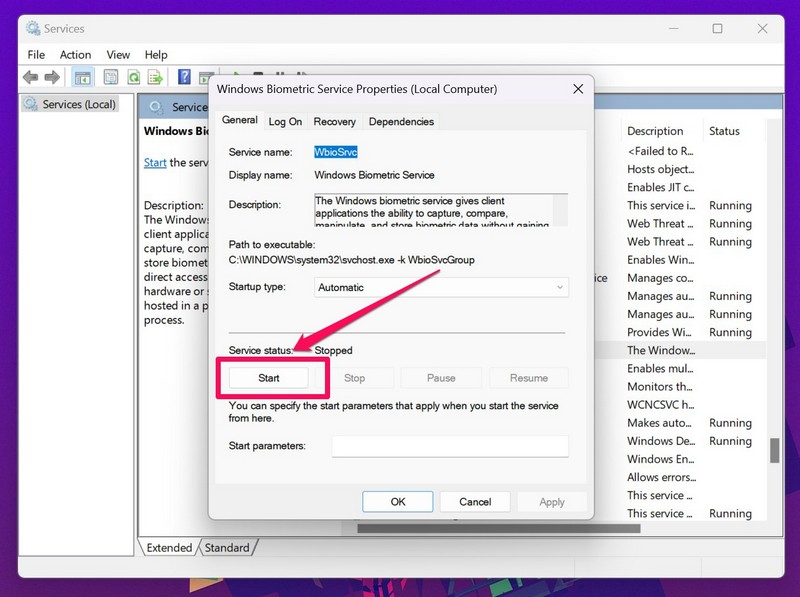Click the Back navigation arrow
The image size is (800, 597).
(31, 77)
